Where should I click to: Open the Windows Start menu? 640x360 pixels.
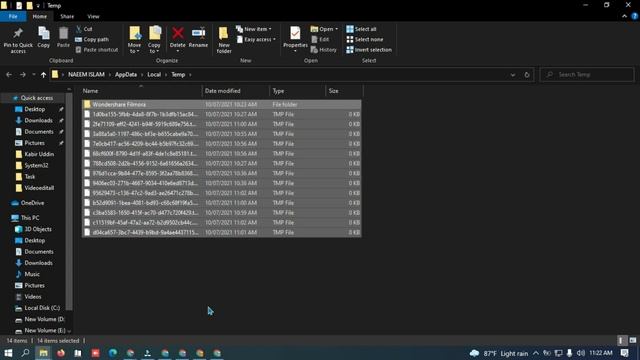pyautogui.click(x=8, y=353)
